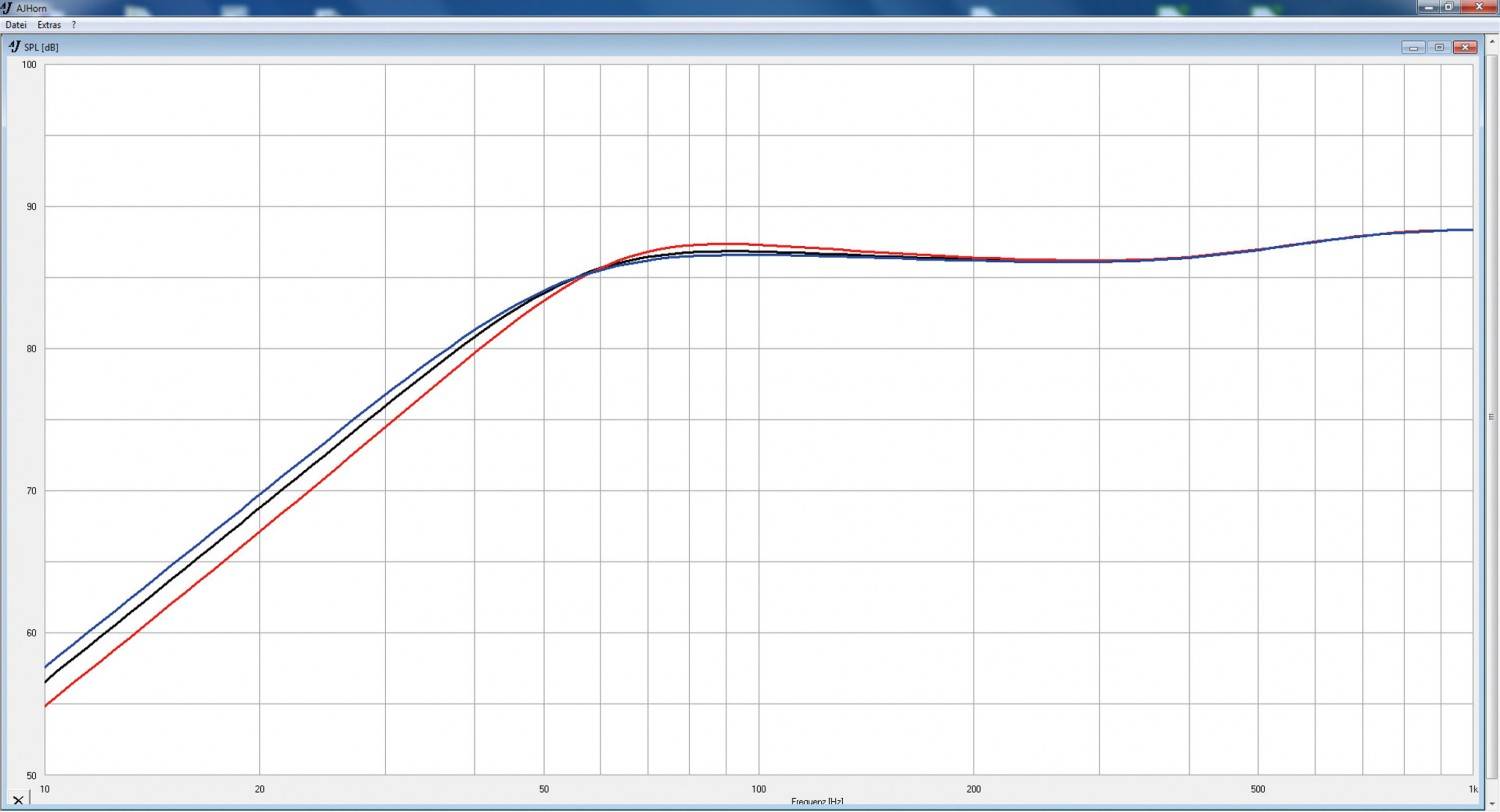This screenshot has width=1500, height=812.
Task: Click the '70' label on the SPL axis
Action: tap(31, 491)
